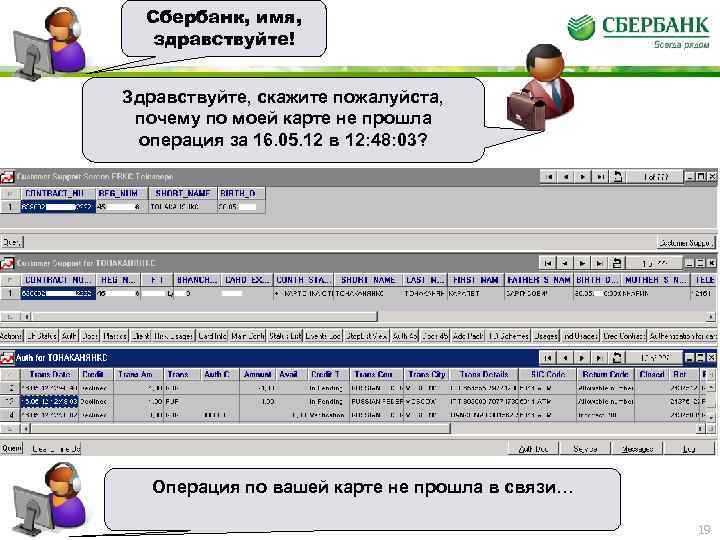Jump to last record in Customer Support Screen window
This screenshot has height=540, width=720.
600,177
